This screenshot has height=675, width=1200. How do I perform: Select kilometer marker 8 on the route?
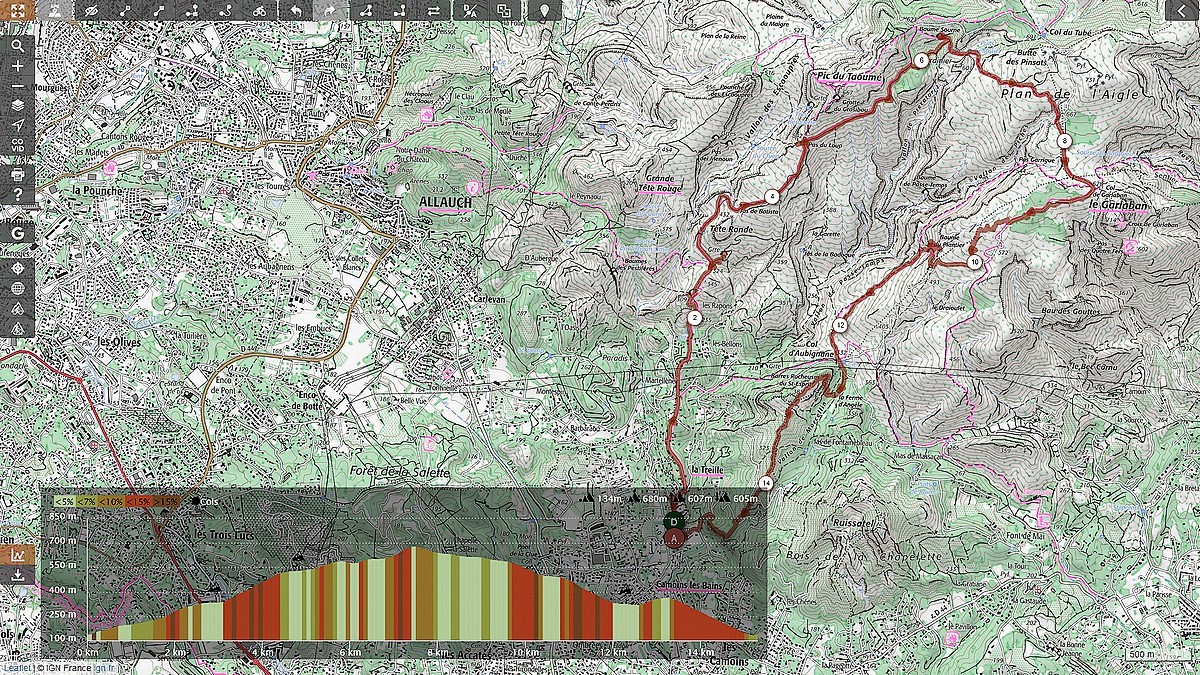pyautogui.click(x=1065, y=141)
